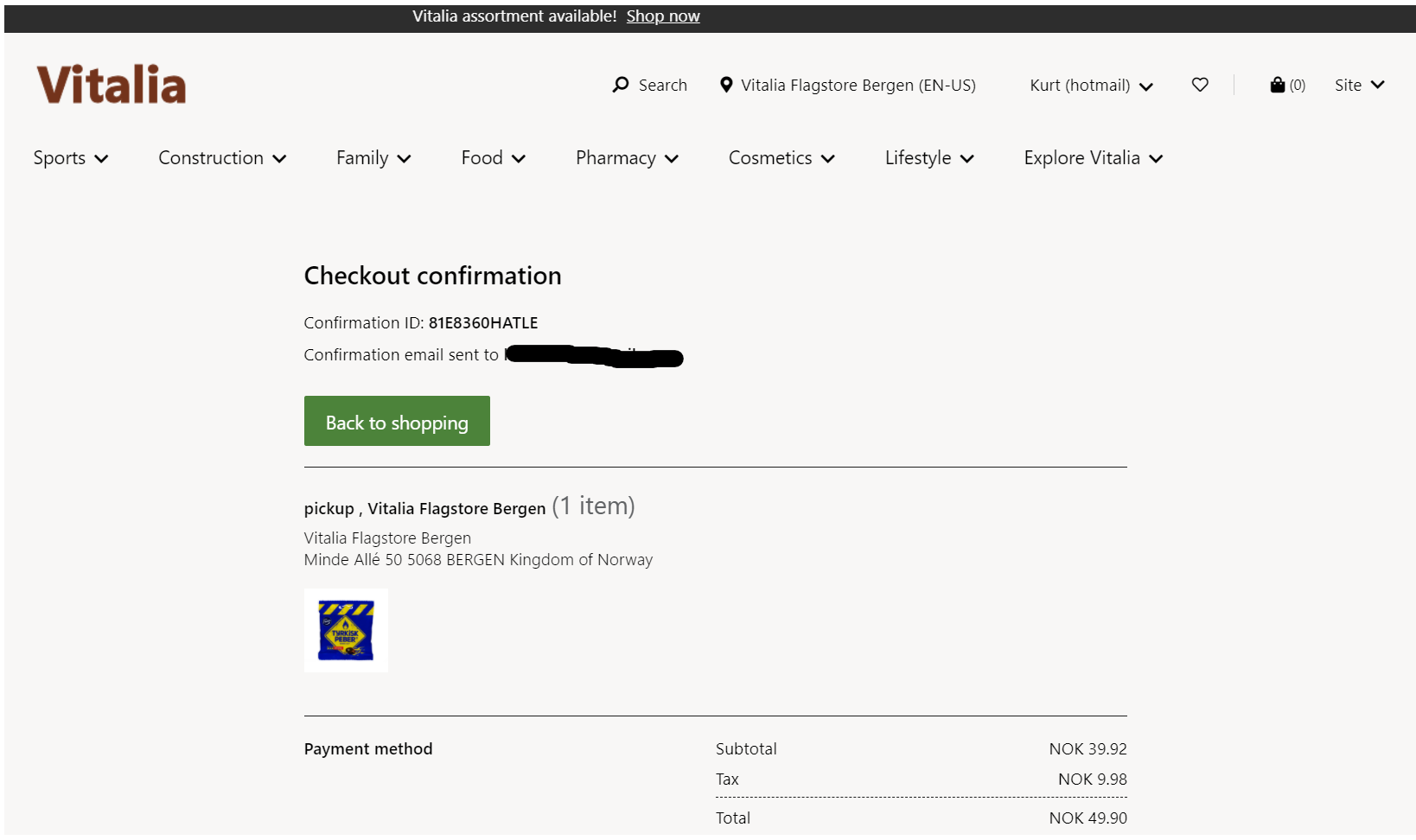Open the shopping bag cart icon
This screenshot has height=840, width=1416.
tap(1278, 85)
